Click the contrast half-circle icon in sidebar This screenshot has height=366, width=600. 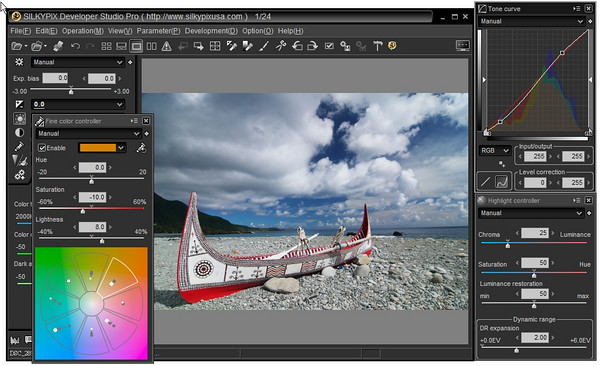click(x=19, y=132)
